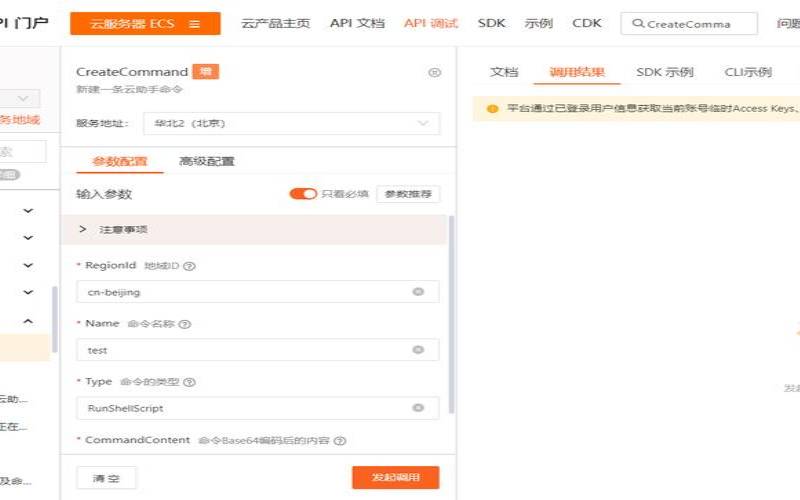
Task: Clear the Type field with its clear icon
Action: pos(418,408)
